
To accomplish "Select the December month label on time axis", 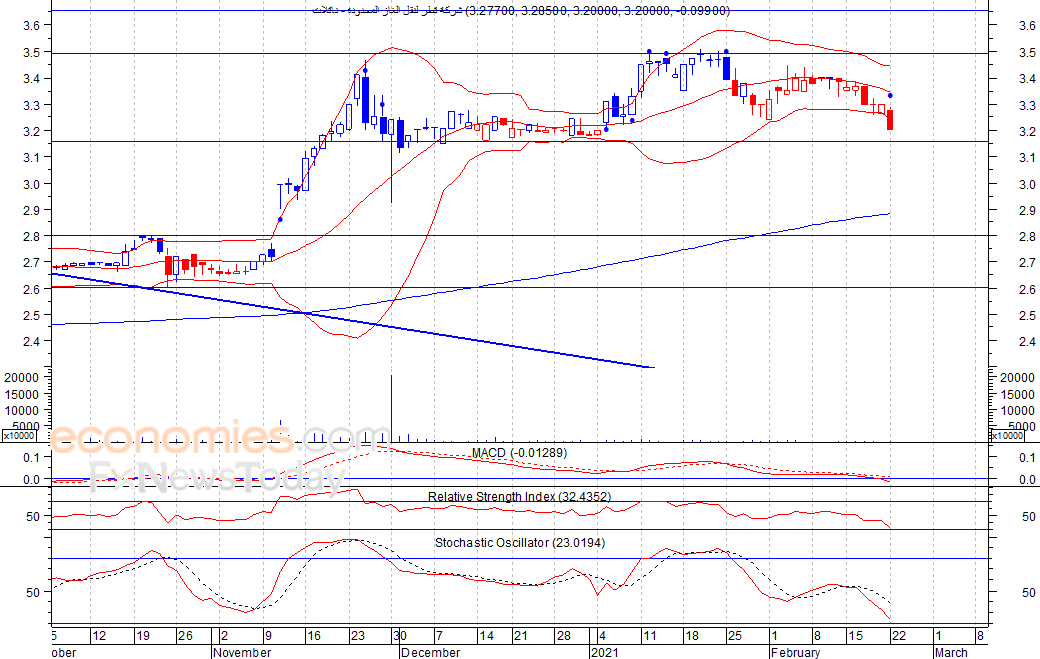I will [430, 652].
